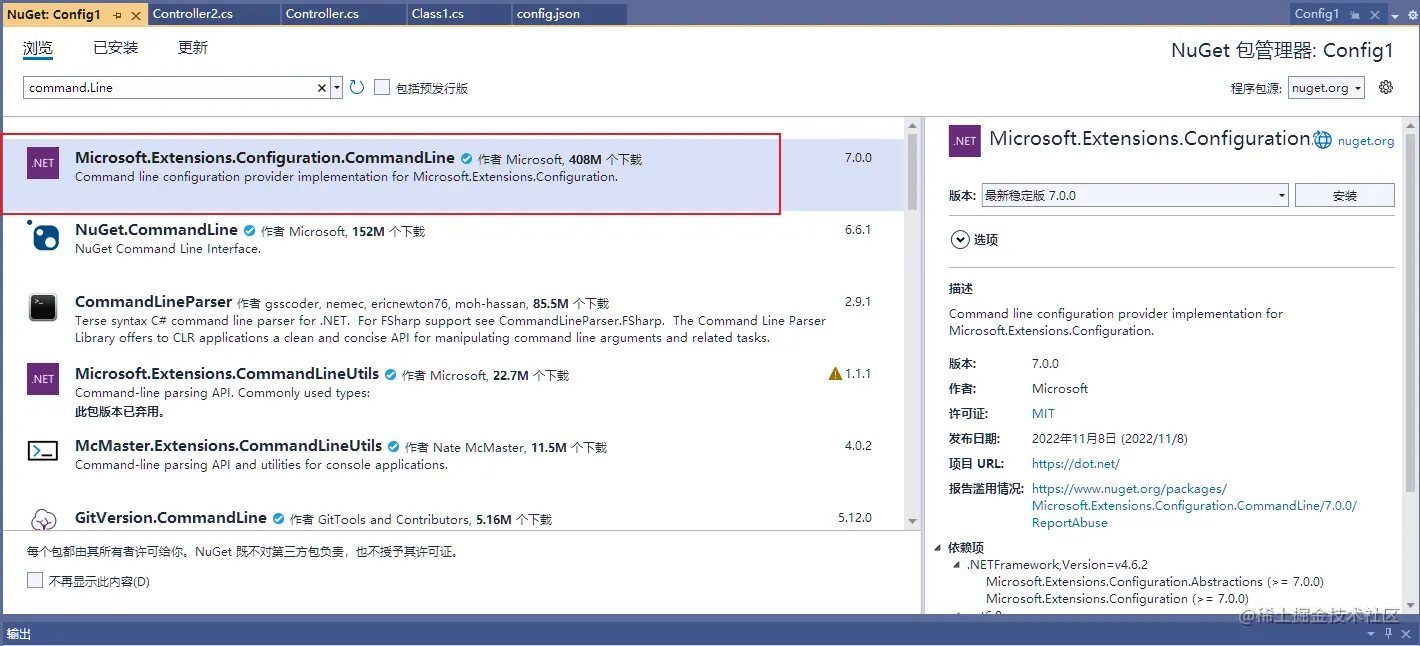The image size is (1420, 646).
Task: Click the package list scroll-down arrow
Action: [x=913, y=522]
